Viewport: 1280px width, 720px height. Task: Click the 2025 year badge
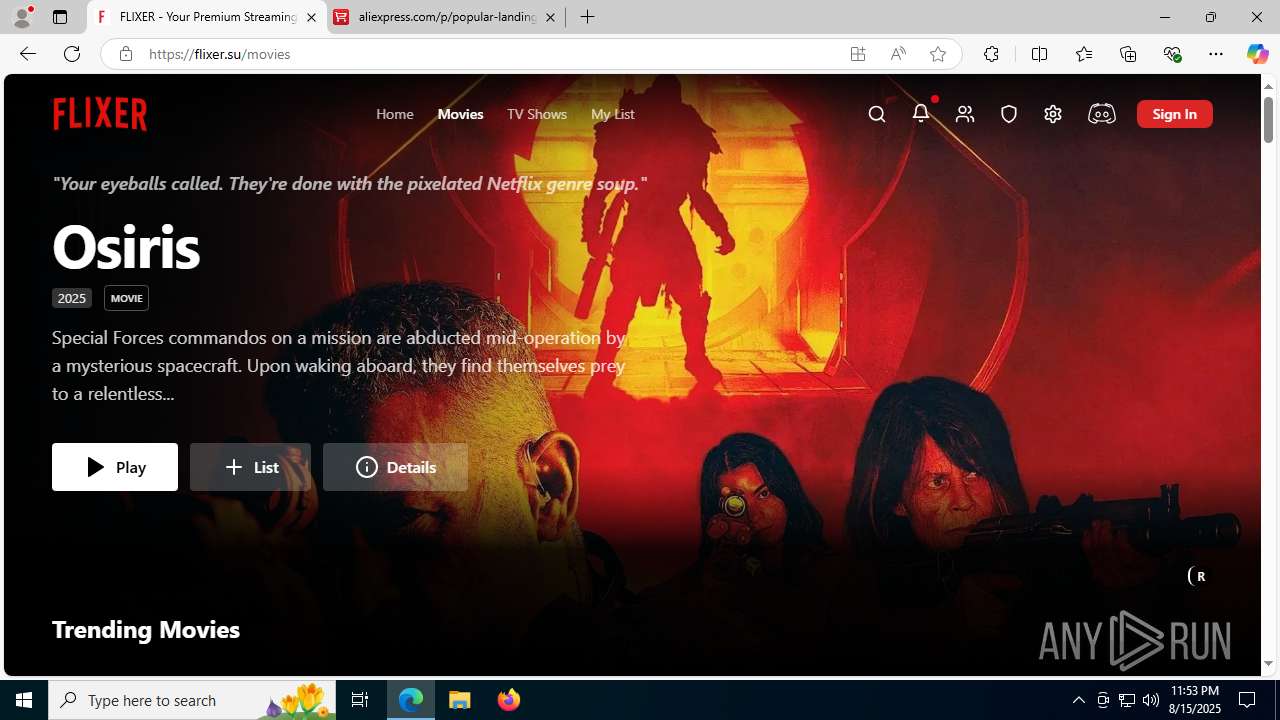(x=72, y=298)
